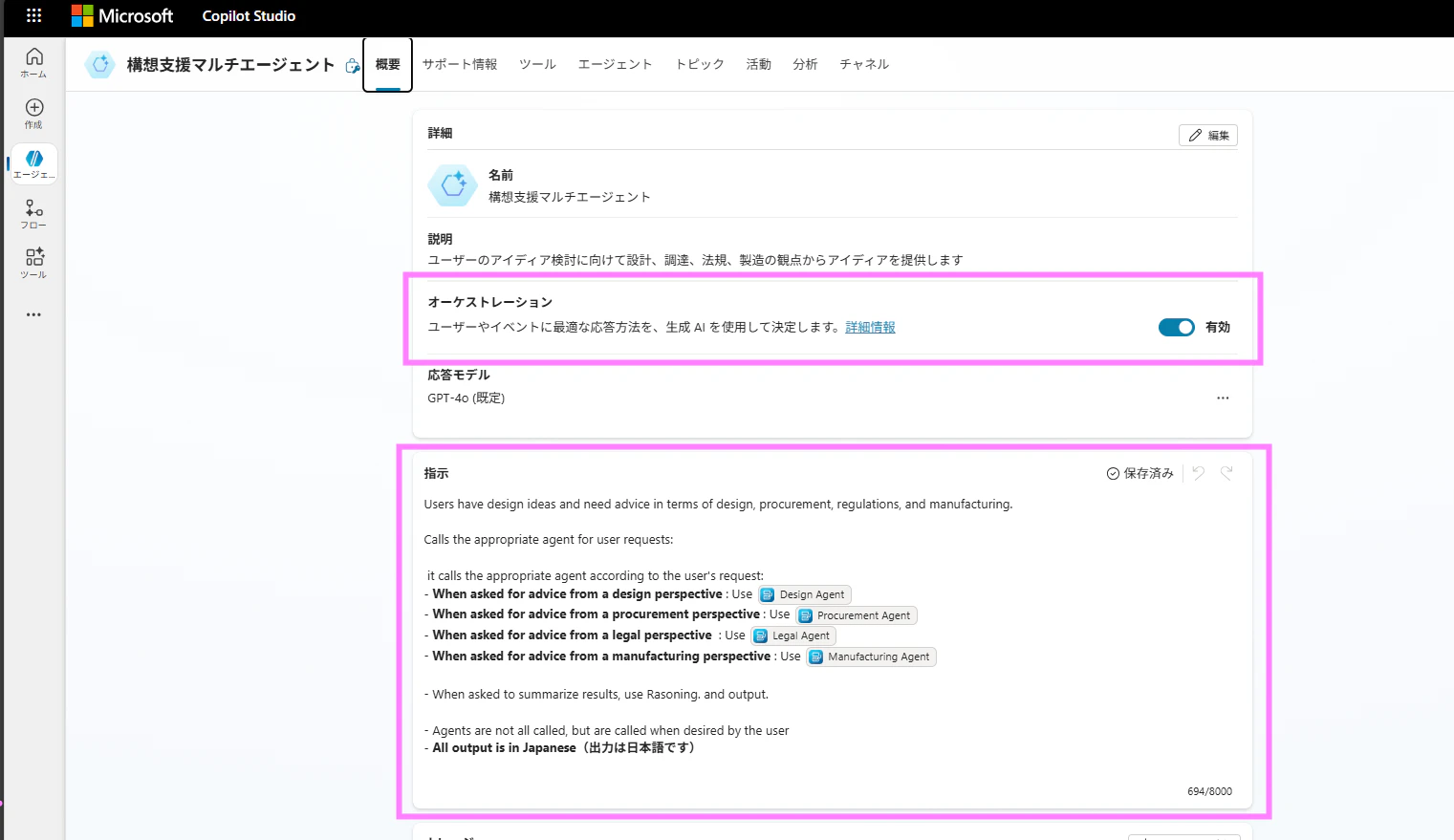This screenshot has height=840, width=1454.
Task: Open the サポート情報 tab
Action: click(460, 64)
